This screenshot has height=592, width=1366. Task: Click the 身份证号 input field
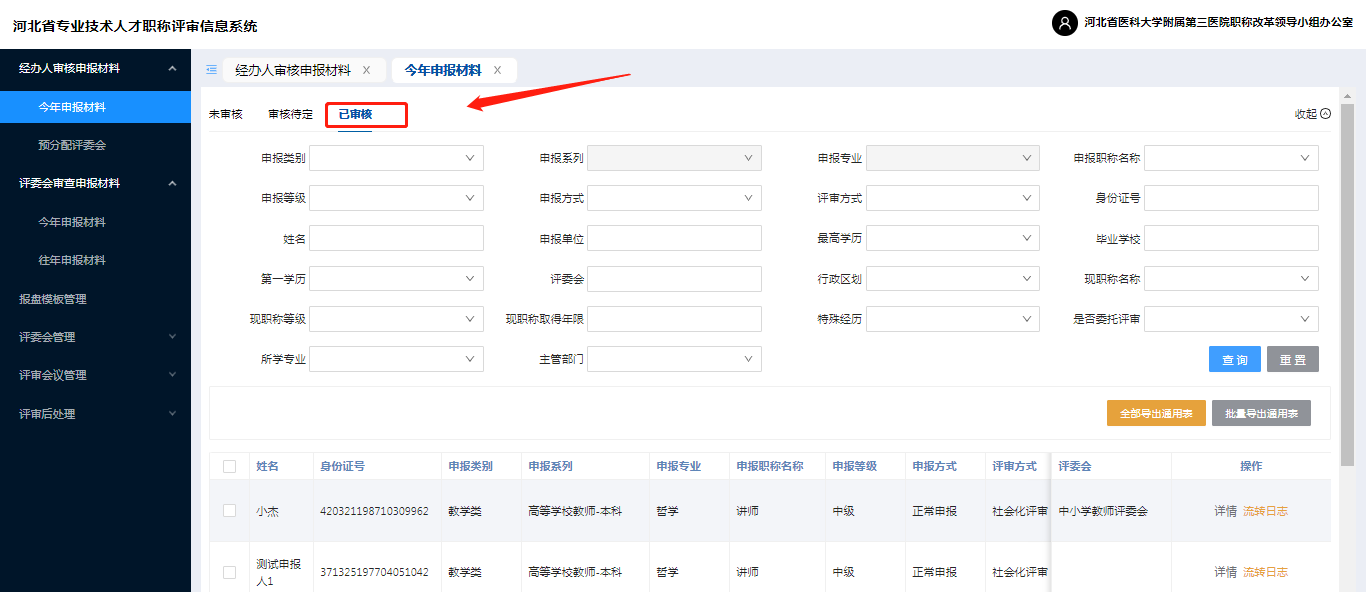(x=1231, y=198)
